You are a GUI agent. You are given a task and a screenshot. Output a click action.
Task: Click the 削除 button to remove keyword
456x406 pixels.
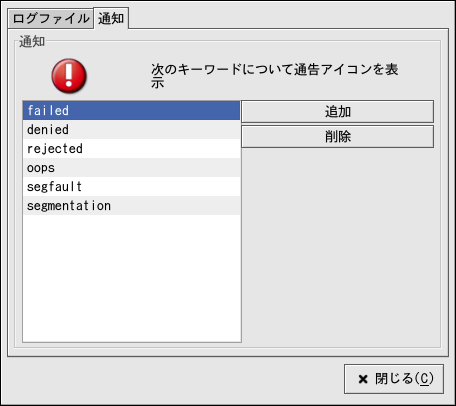tap(338, 137)
